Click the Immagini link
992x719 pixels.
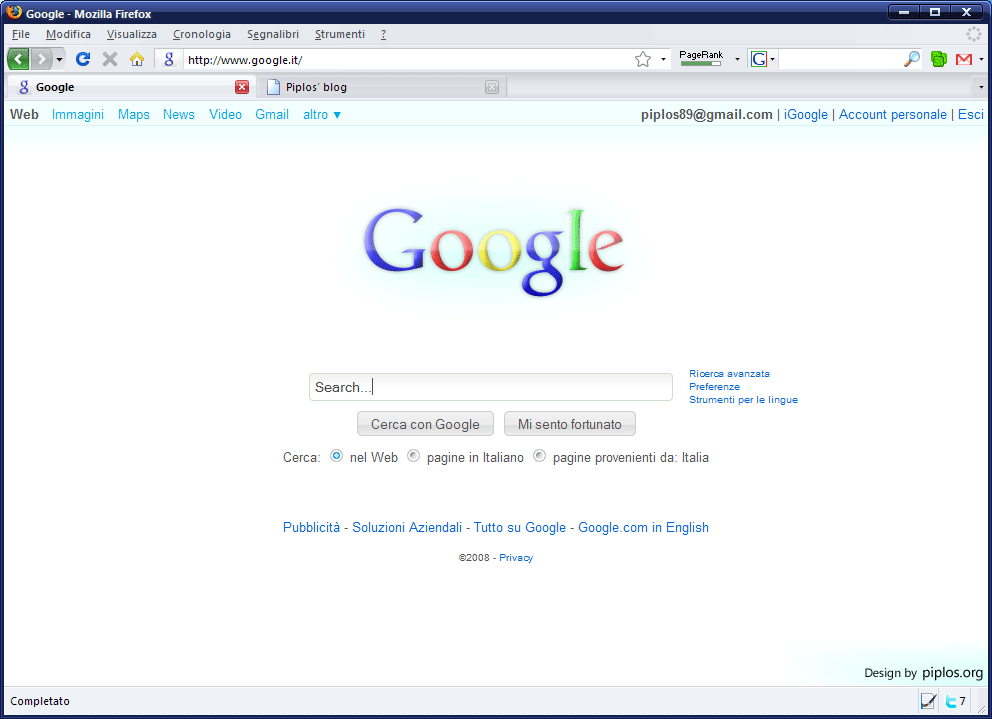(x=78, y=115)
